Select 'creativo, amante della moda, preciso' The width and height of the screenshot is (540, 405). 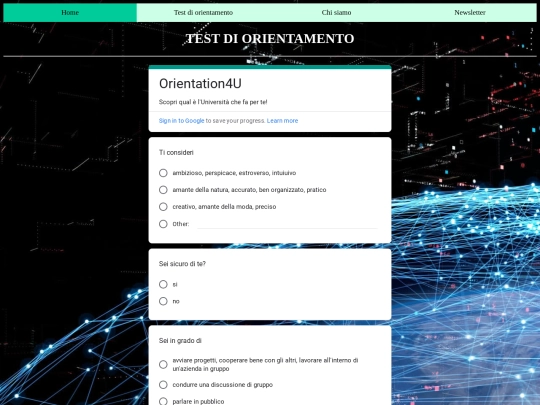click(163, 207)
